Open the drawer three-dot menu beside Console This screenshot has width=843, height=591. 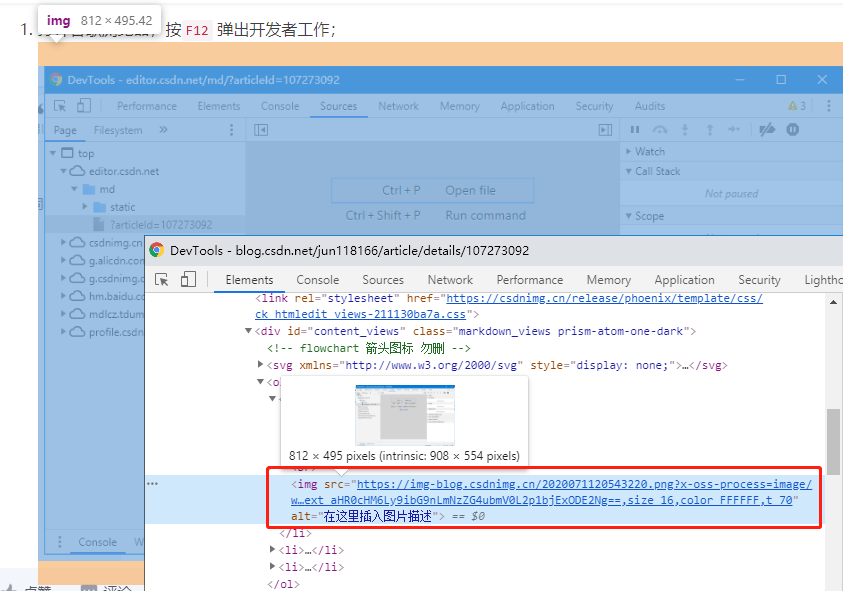click(60, 542)
